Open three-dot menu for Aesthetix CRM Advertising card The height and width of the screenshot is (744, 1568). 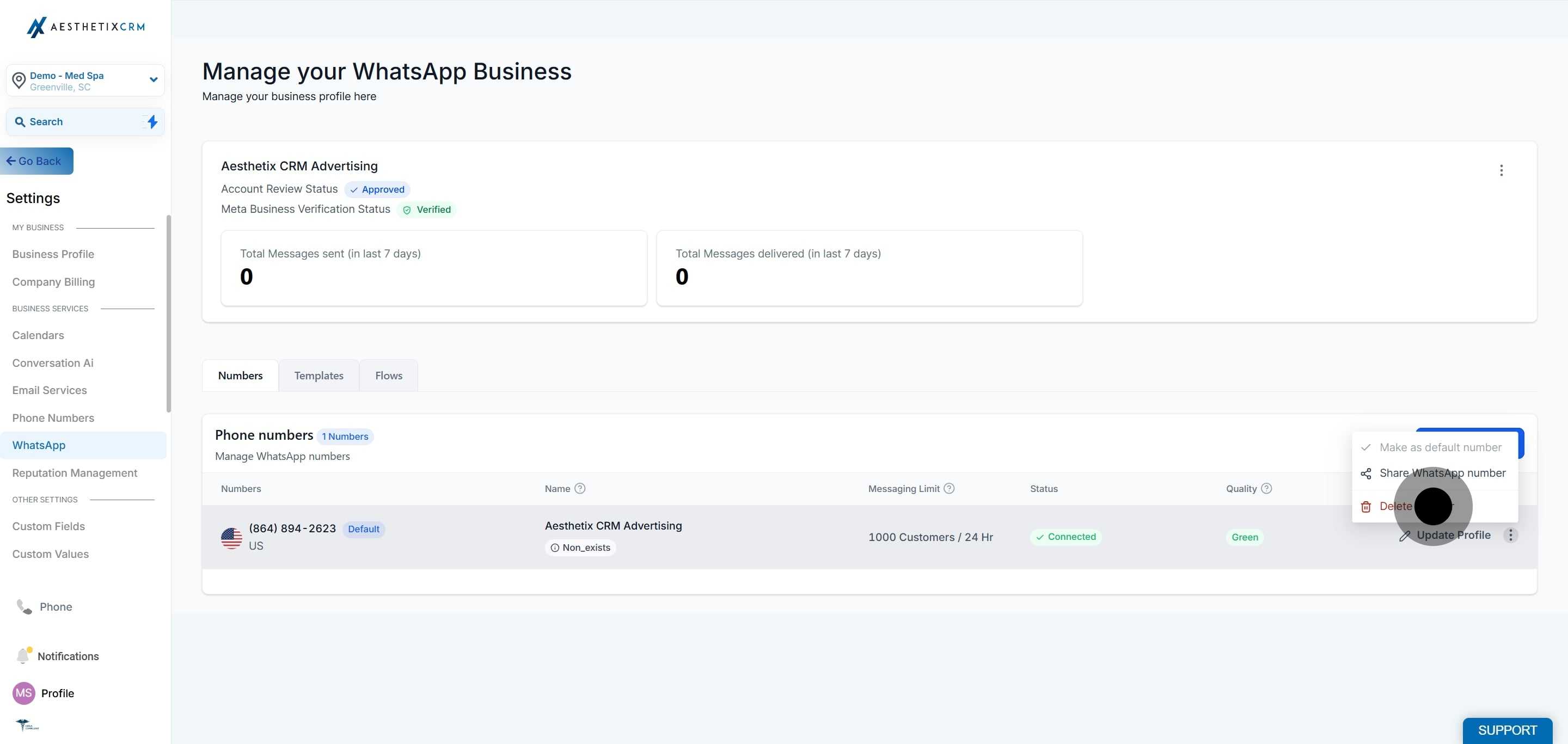click(1501, 170)
